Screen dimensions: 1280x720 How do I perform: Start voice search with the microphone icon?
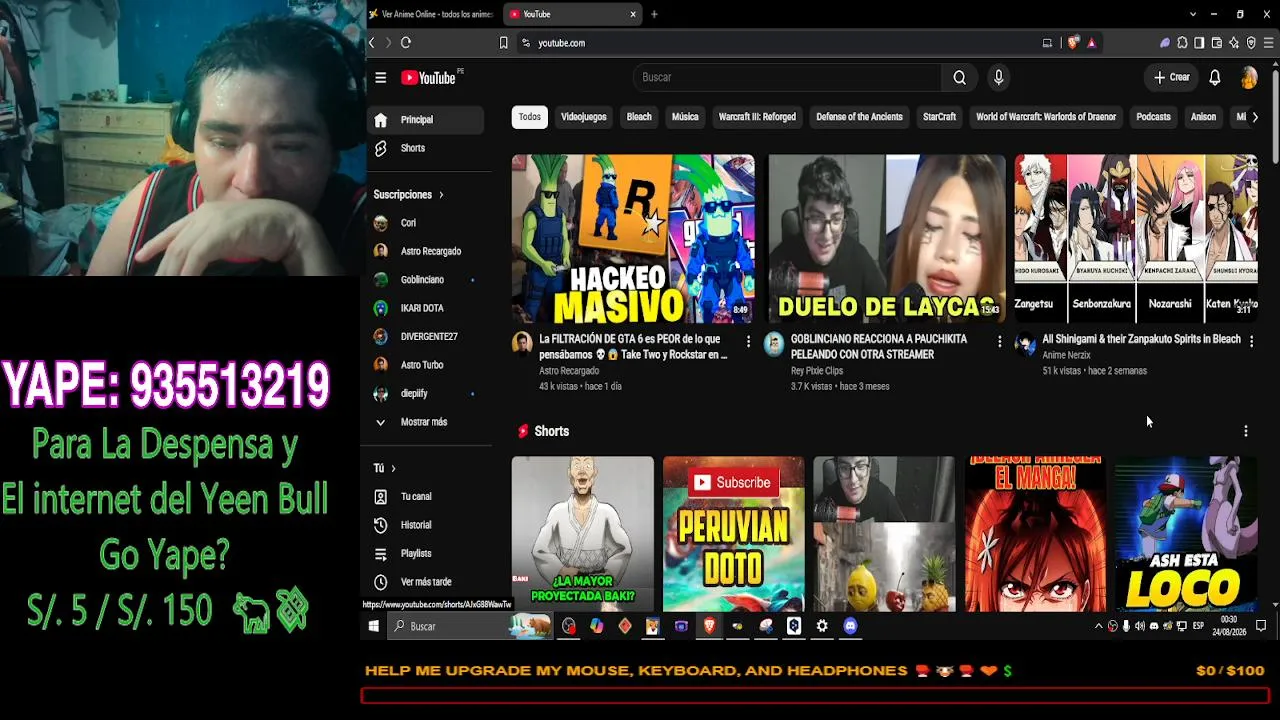click(x=998, y=77)
